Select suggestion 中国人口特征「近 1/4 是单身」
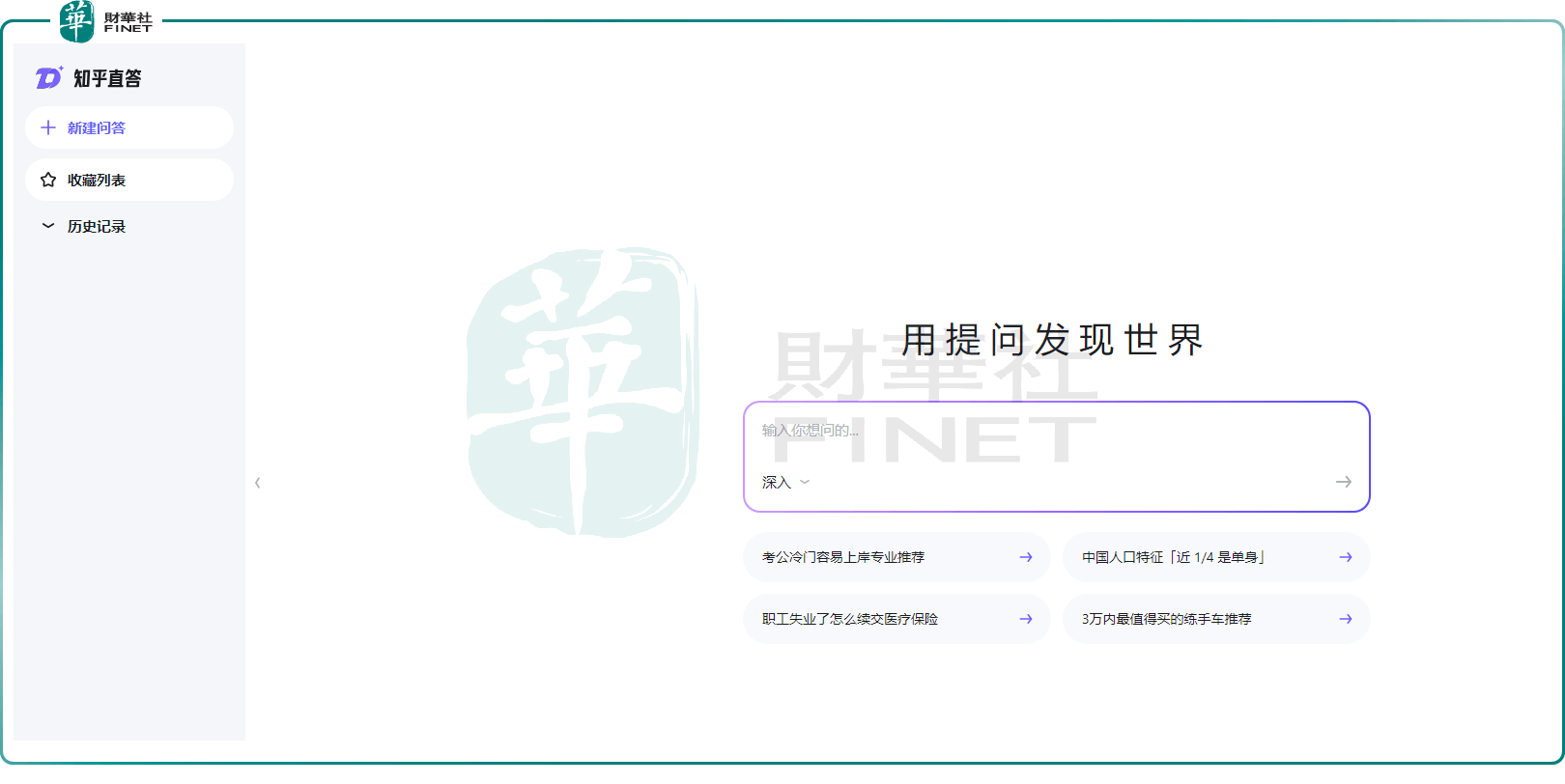The image size is (1565, 784). [1216, 557]
